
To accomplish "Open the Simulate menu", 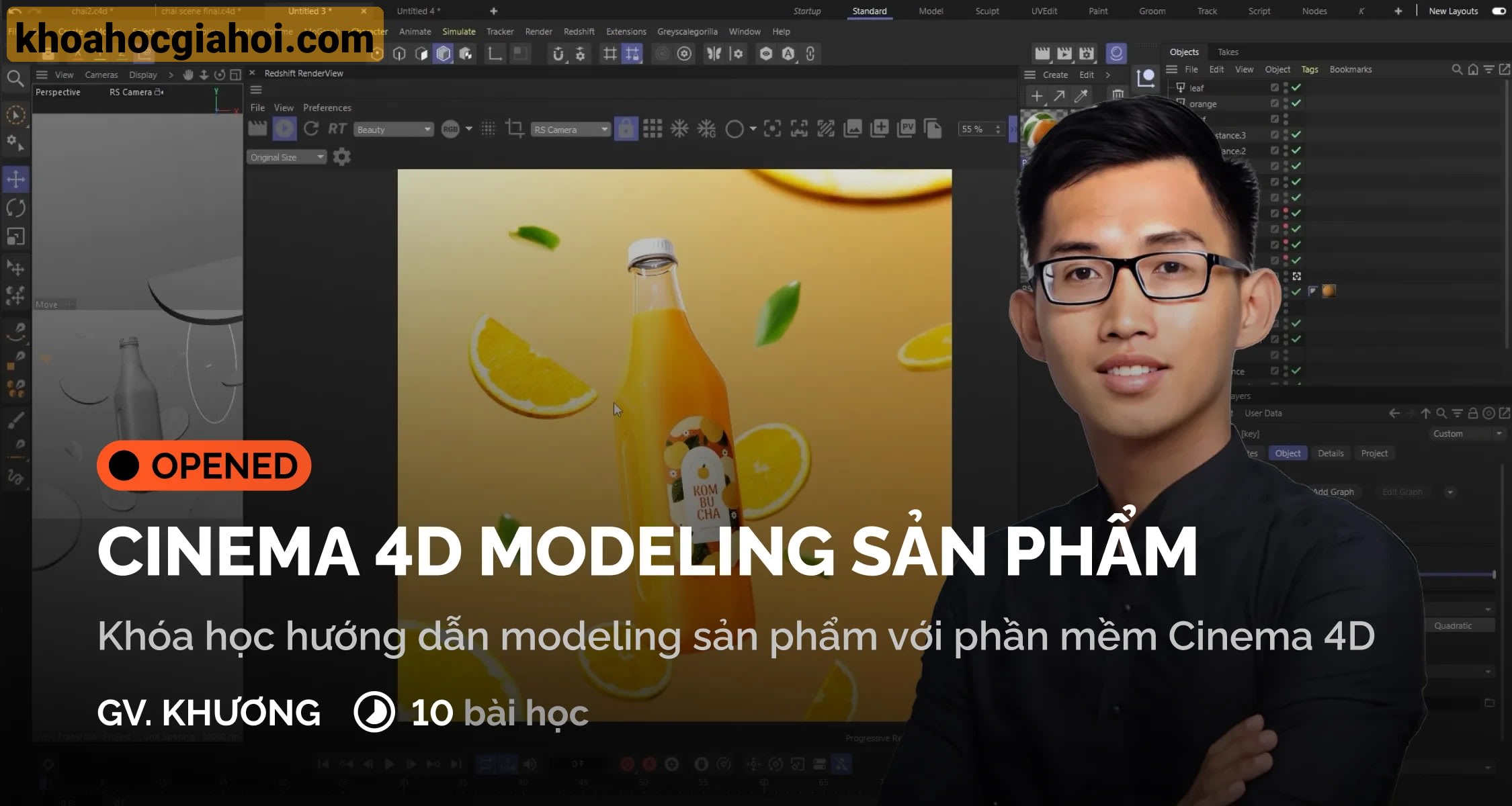I will [x=458, y=32].
